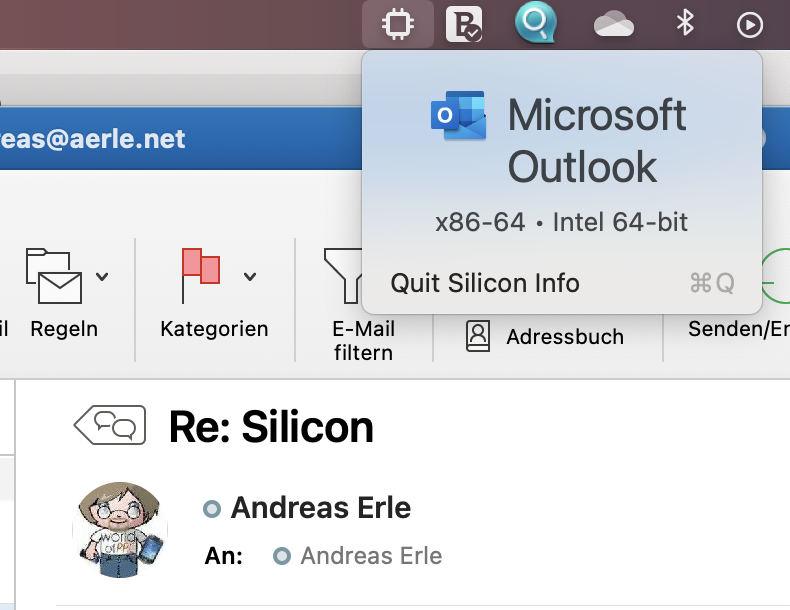
Task: Expand the Regeln dropdown arrow
Action: pos(102,277)
